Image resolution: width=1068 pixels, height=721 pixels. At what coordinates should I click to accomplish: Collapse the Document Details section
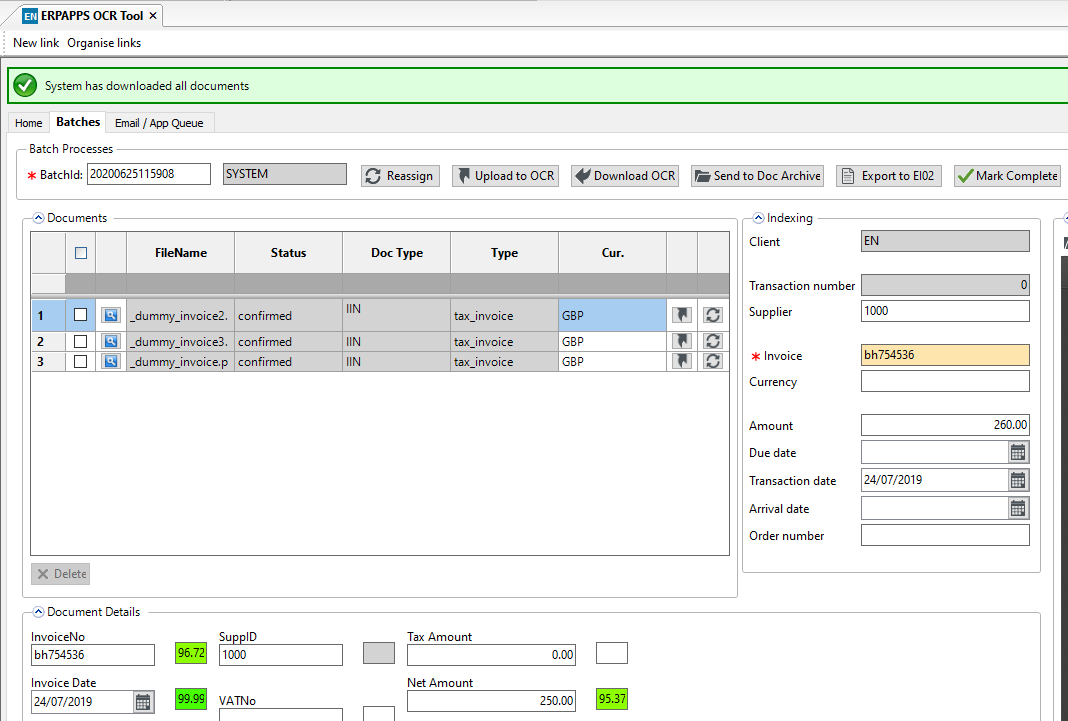(38, 611)
